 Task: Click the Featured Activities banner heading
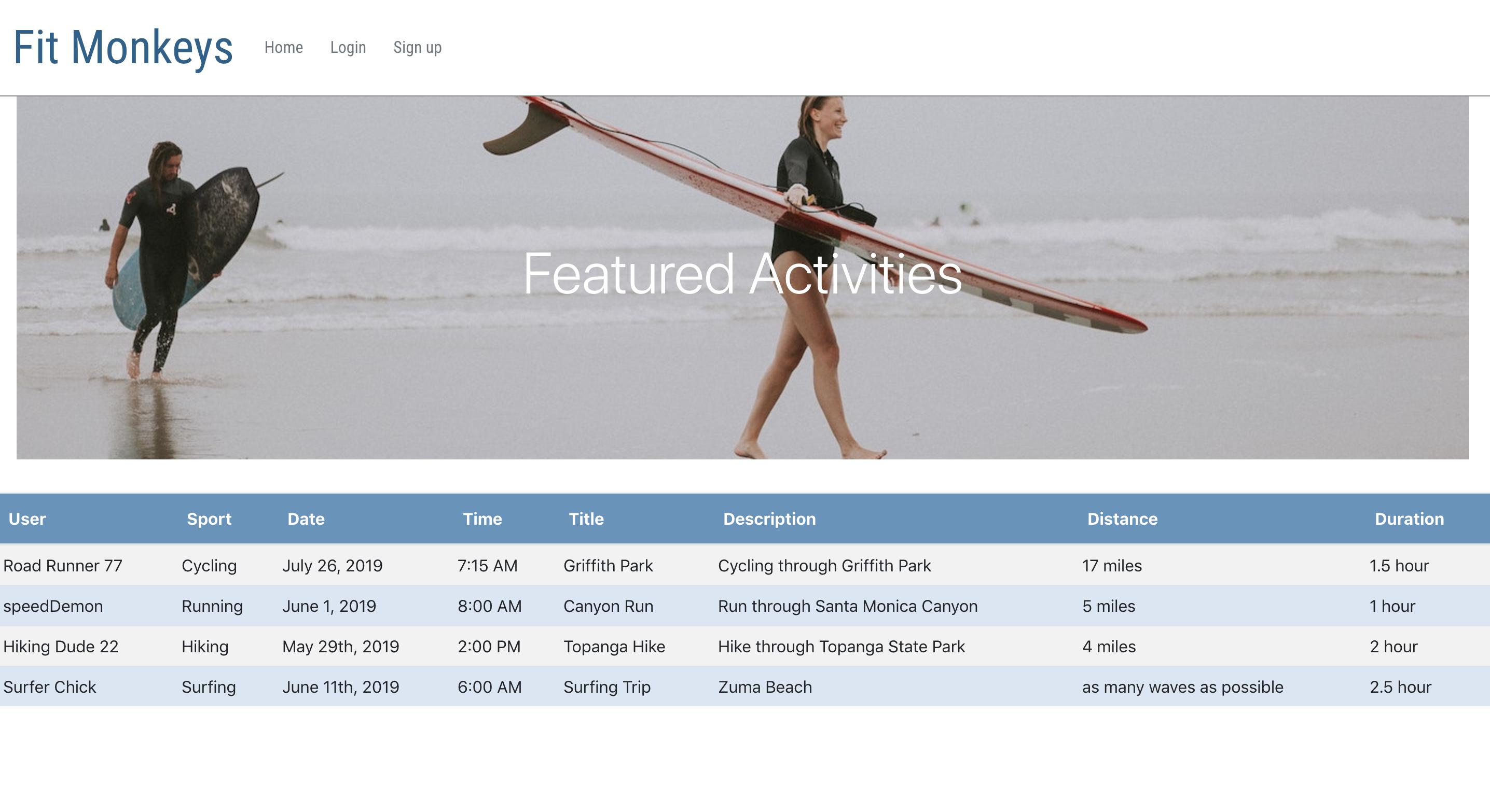click(742, 274)
